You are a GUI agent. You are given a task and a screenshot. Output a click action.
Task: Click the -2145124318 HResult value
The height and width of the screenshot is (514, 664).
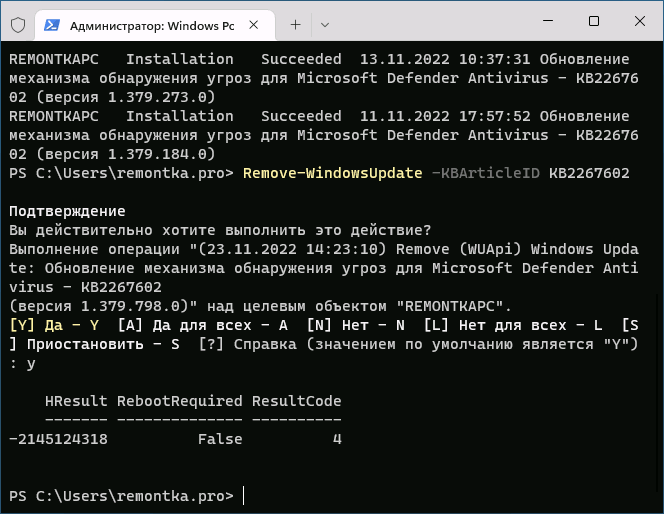58,439
